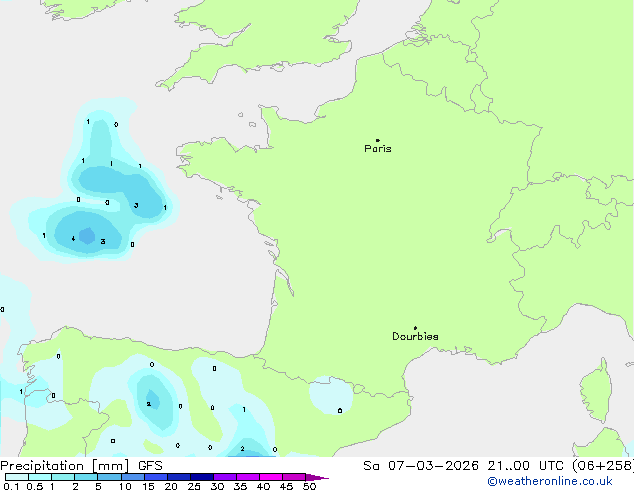Click the '0.5' legend value
The height and width of the screenshot is (490, 634).
pos(35,486)
